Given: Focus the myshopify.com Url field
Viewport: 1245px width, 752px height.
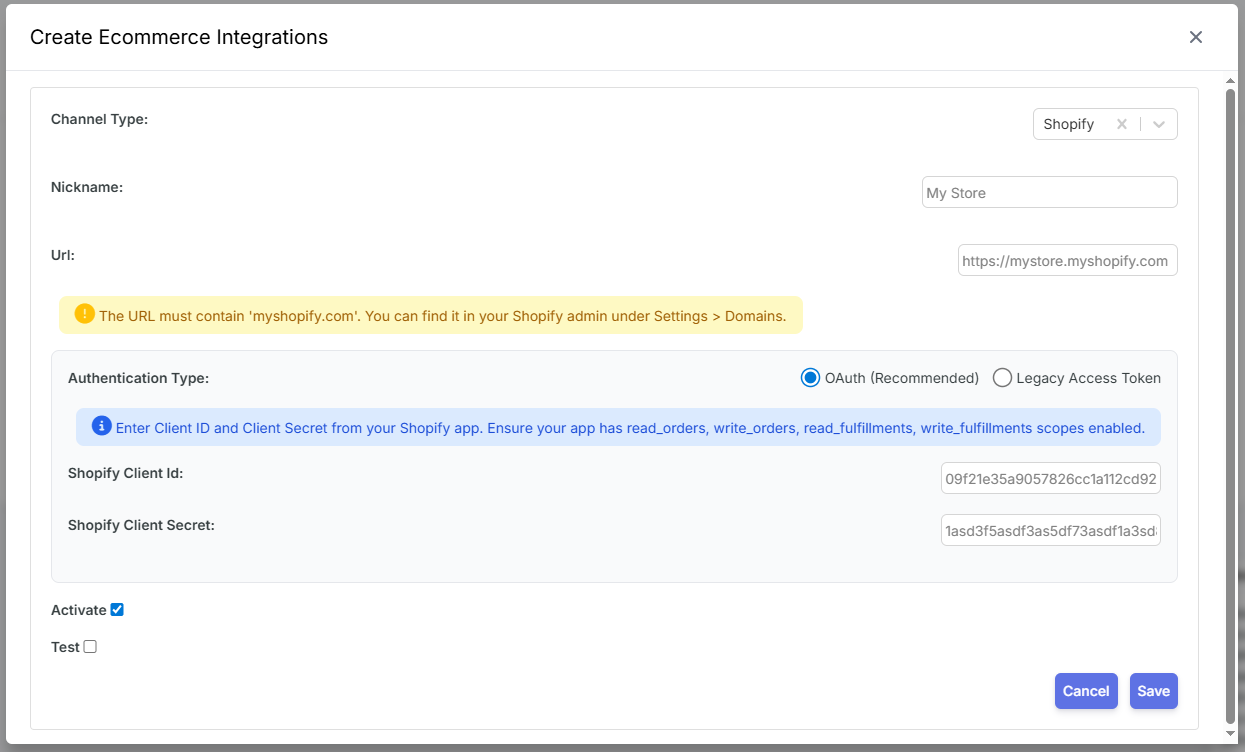Looking at the screenshot, I should coord(1066,259).
